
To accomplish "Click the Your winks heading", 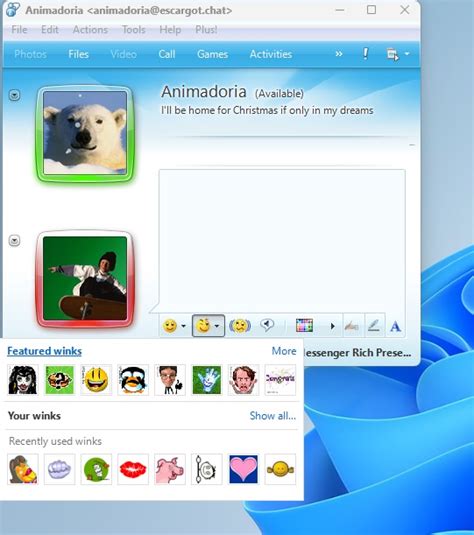I will click(x=34, y=416).
